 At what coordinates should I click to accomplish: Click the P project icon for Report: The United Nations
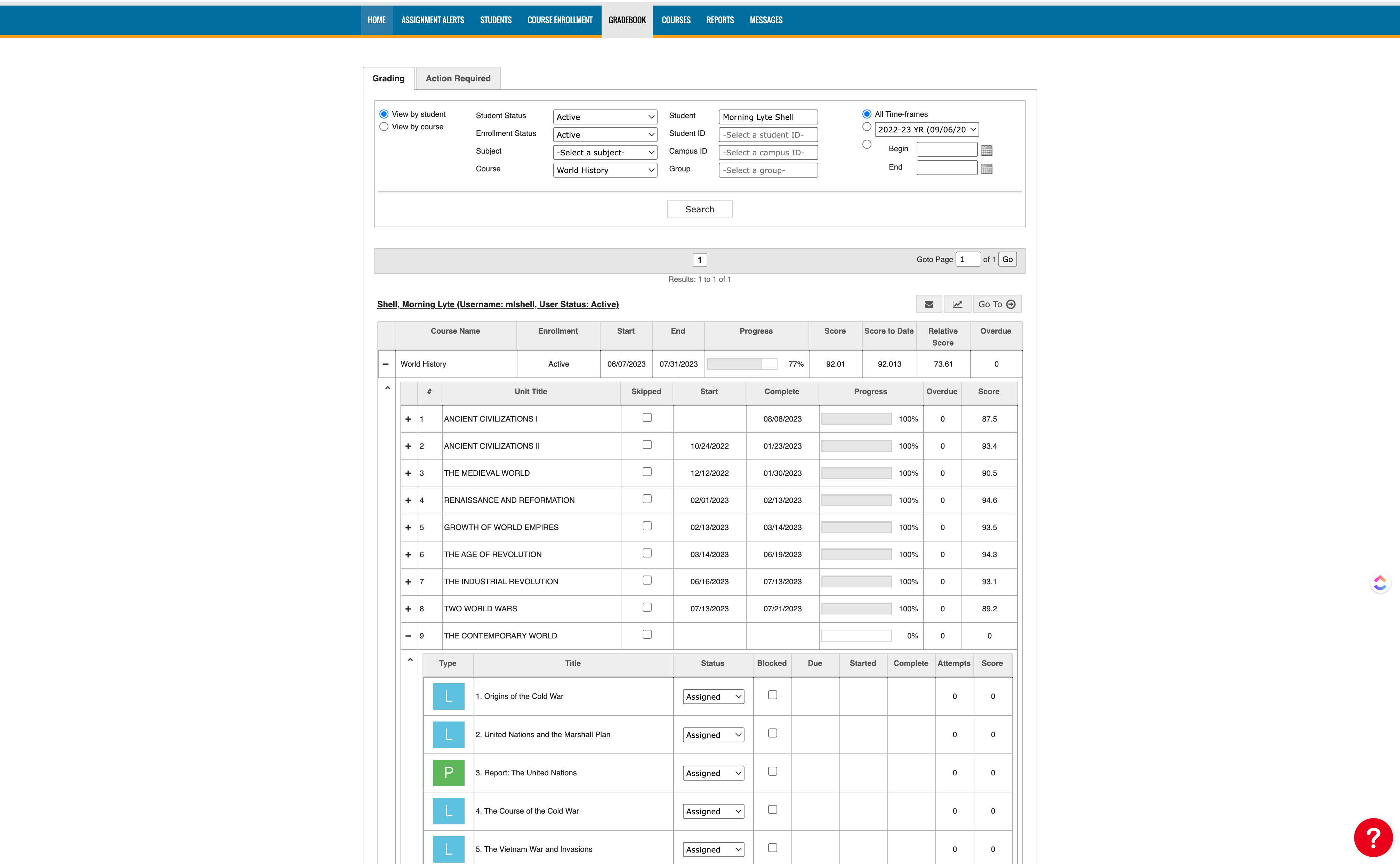(448, 773)
